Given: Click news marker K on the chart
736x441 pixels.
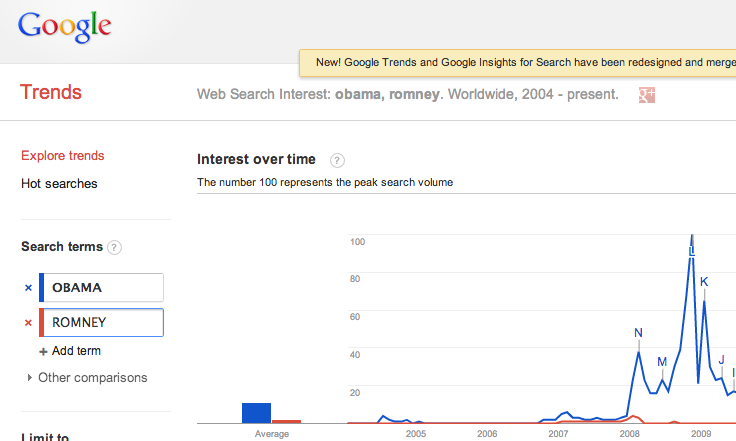Looking at the screenshot, I should pyautogui.click(x=704, y=282).
